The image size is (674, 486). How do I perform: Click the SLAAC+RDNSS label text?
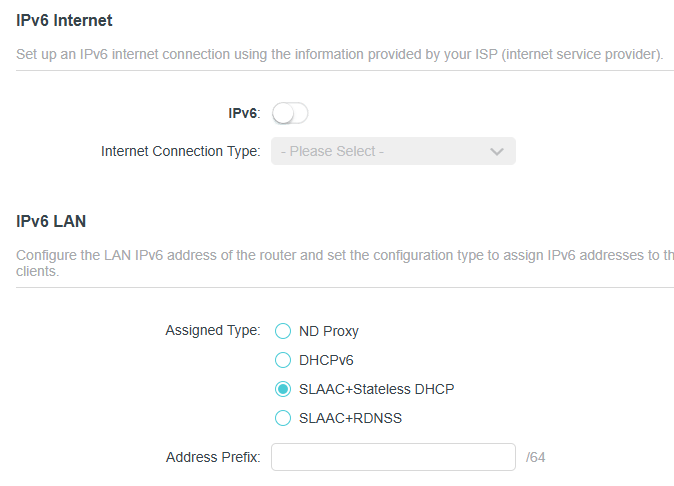pyautogui.click(x=350, y=418)
